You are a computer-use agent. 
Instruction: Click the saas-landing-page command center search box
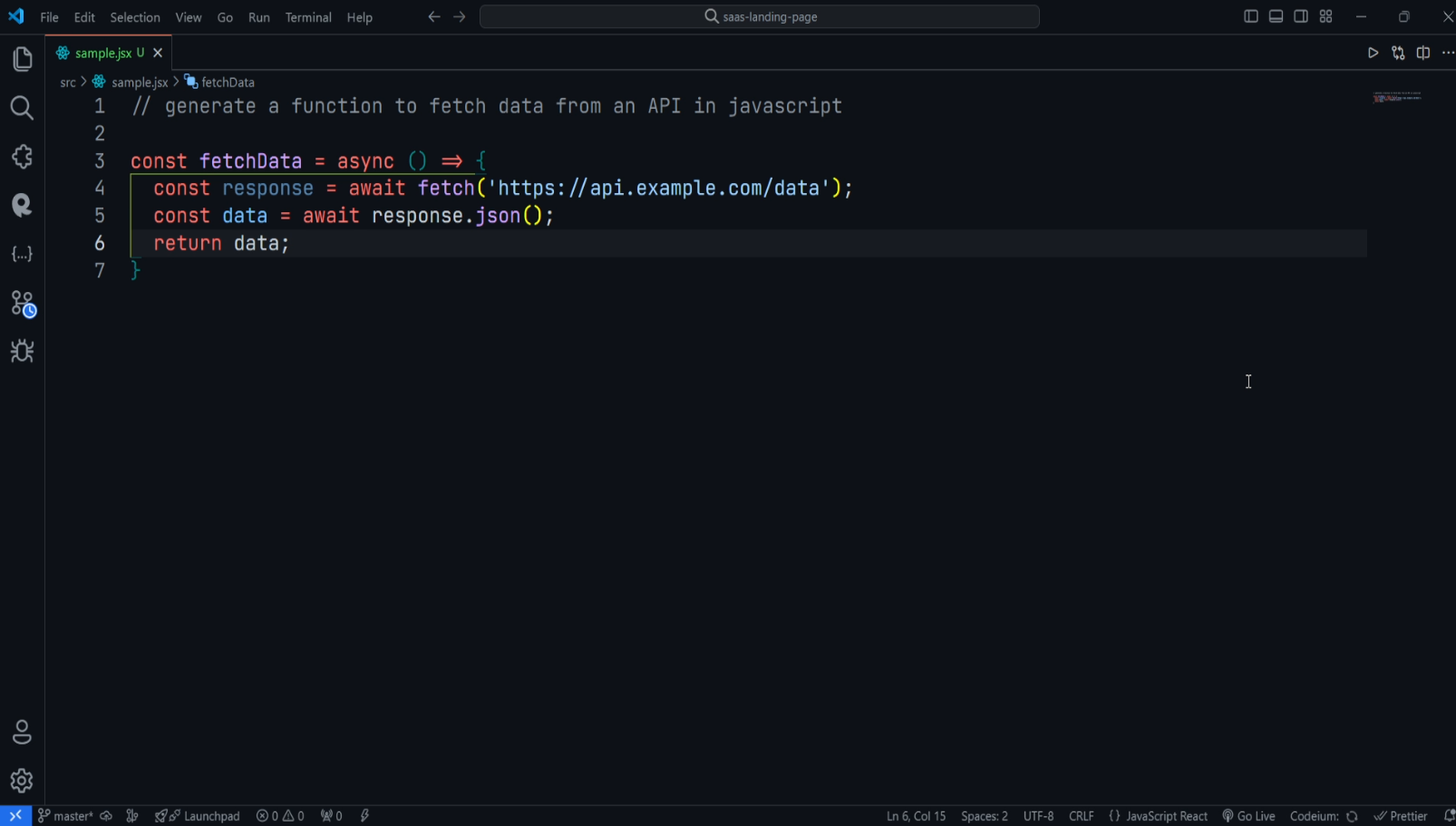(x=760, y=16)
